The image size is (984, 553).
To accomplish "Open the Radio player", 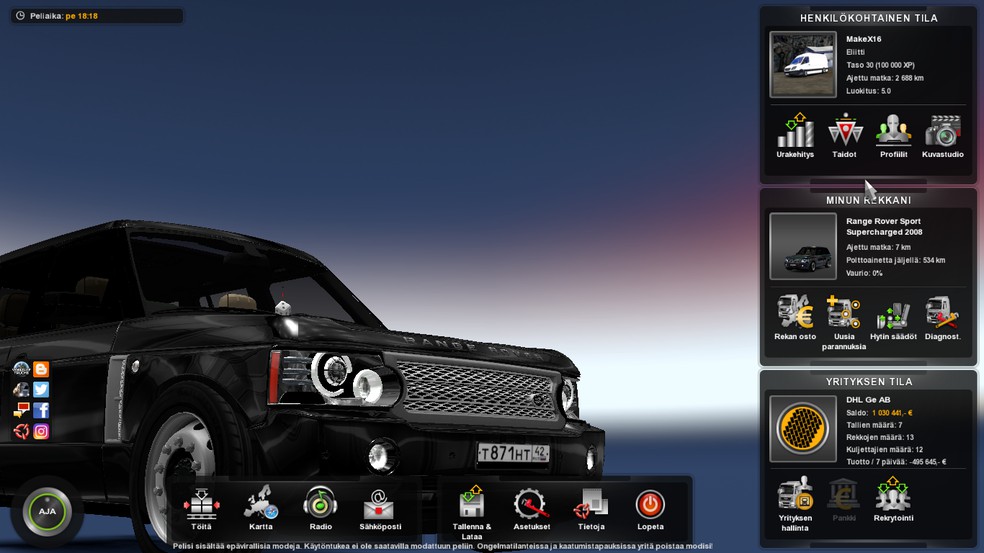I will point(320,506).
